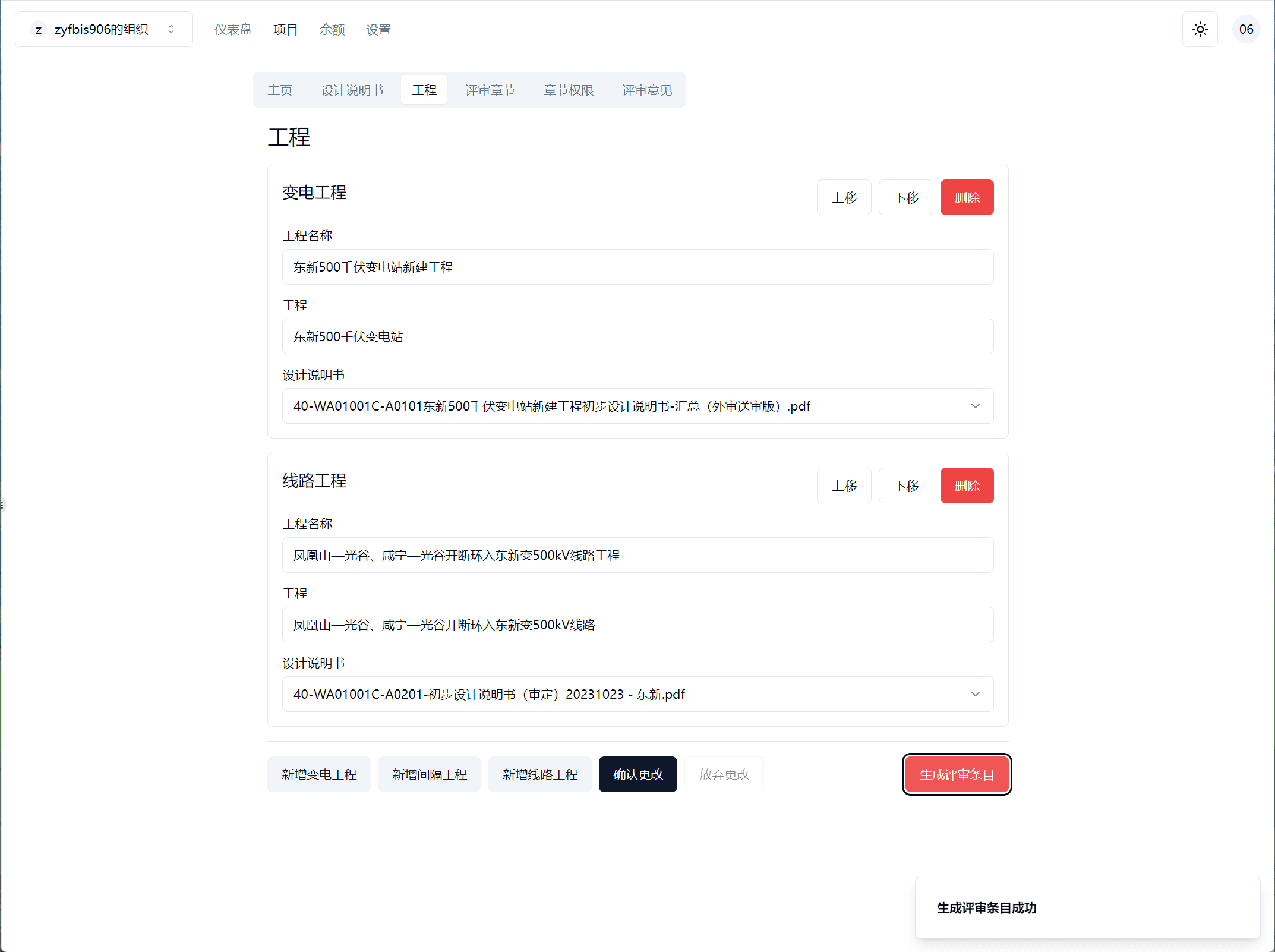Expand the zyfbis906 organization switcher
Viewport: 1275px width, 952px height.
(x=104, y=29)
